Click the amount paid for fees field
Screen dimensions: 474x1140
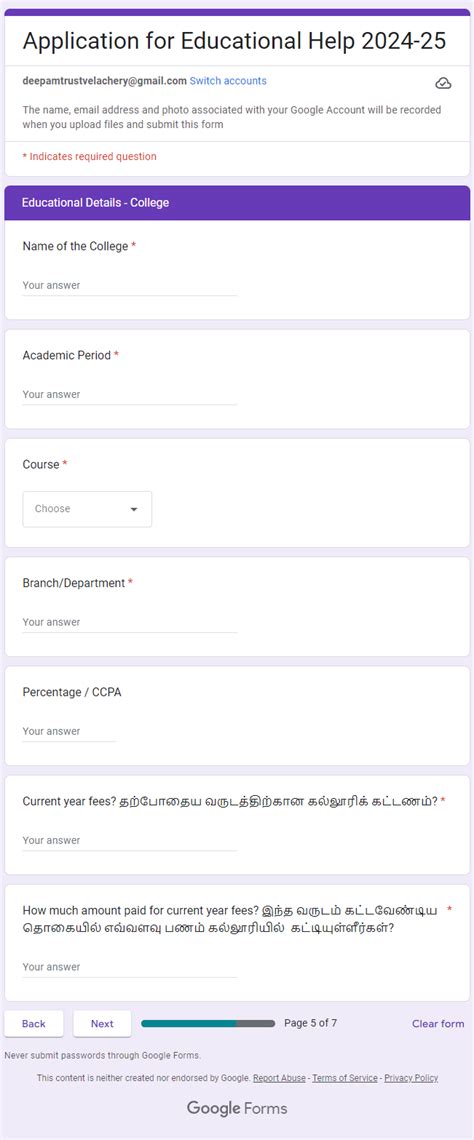[x=129, y=968]
